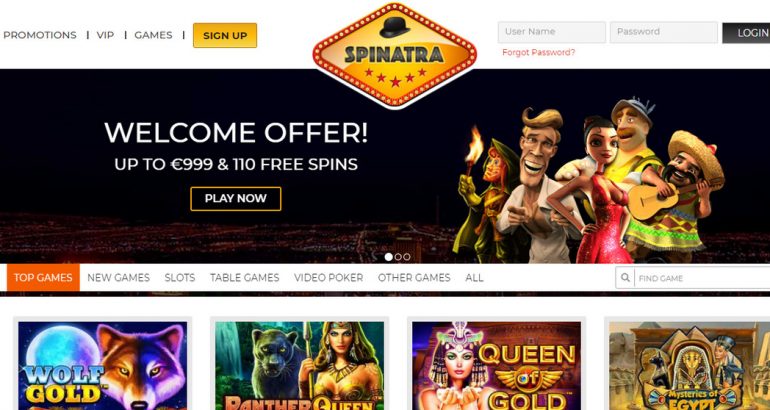Viewport: 770px width, 410px height.
Task: Go to the VIP page
Action: [105, 35]
